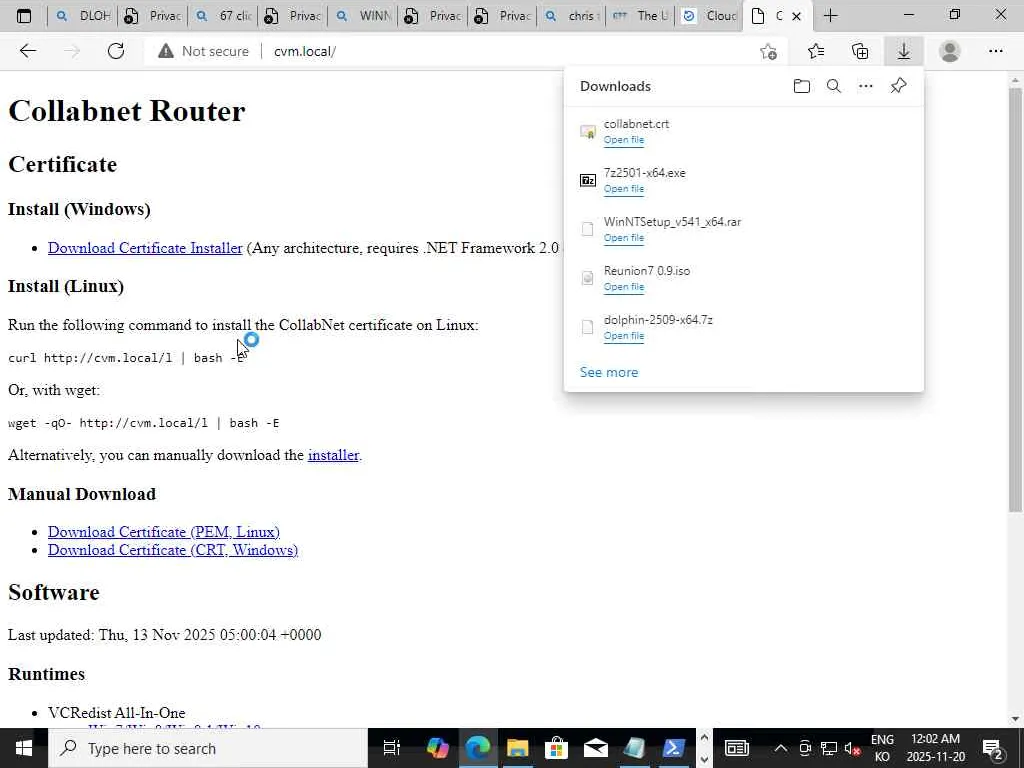Open PowerShell from the taskbar
Viewport: 1024px width, 768px height.
(x=673, y=748)
